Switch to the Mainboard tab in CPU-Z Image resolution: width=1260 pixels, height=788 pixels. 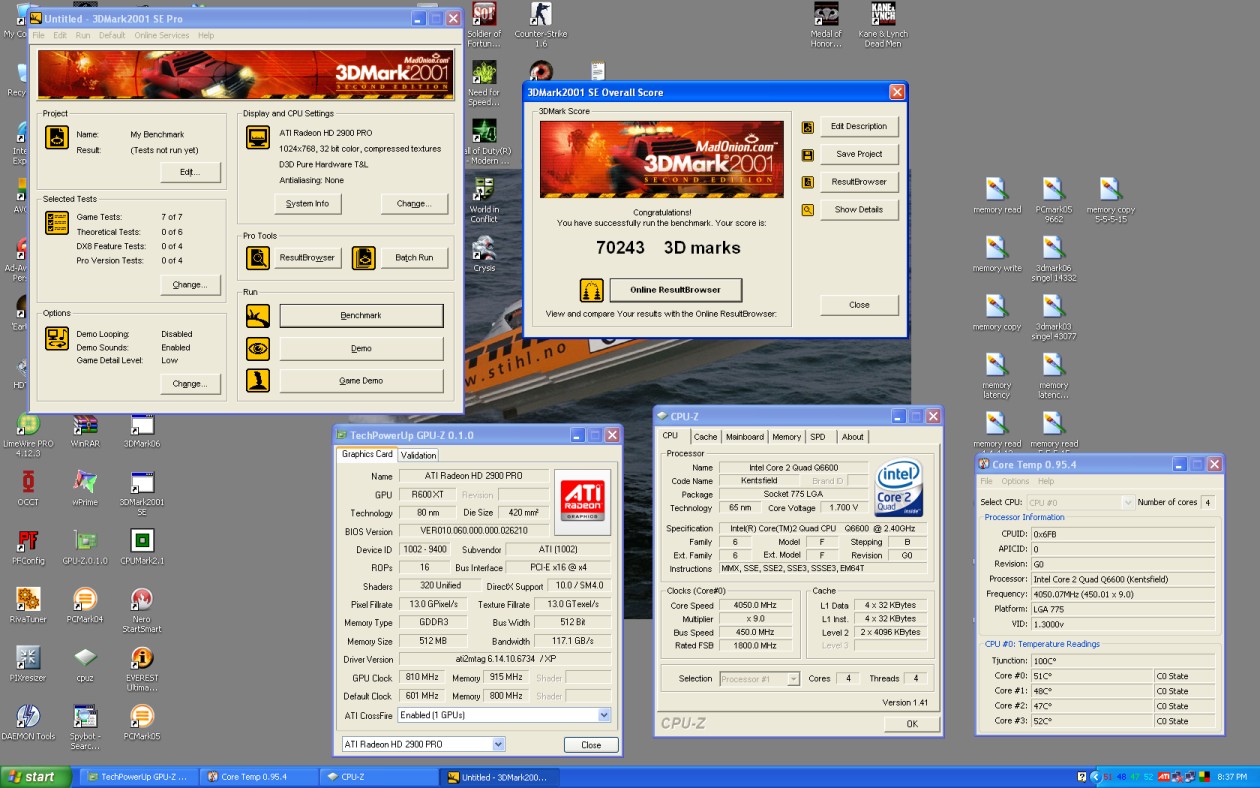click(x=745, y=437)
